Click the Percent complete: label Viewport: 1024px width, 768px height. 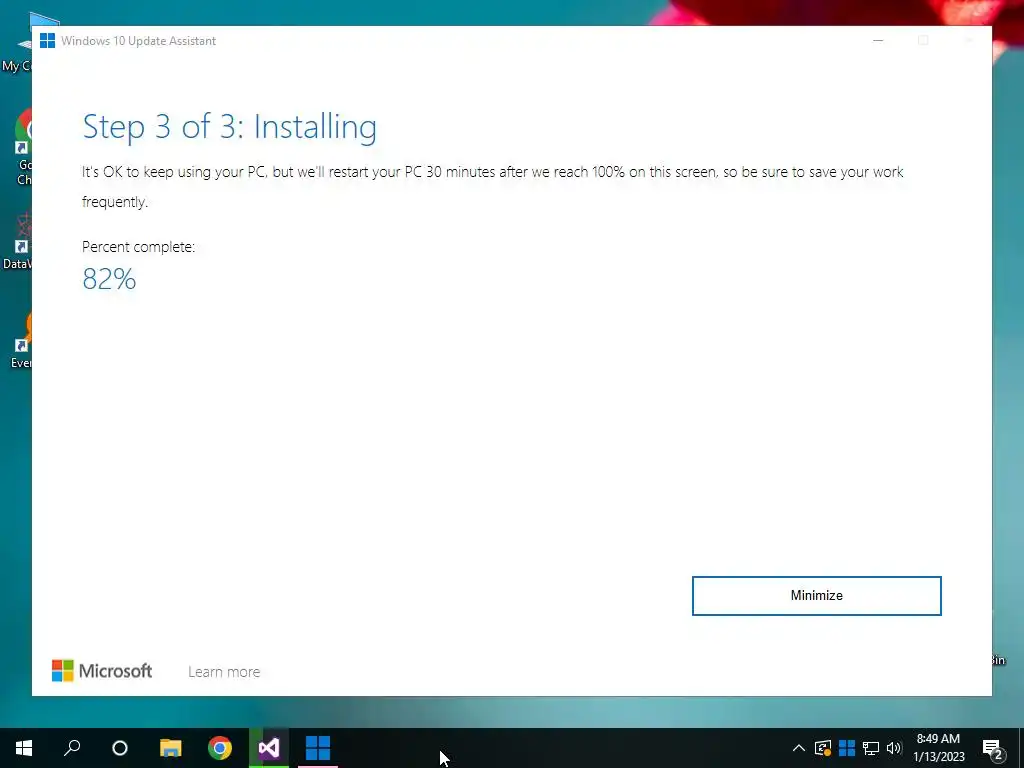tap(138, 247)
